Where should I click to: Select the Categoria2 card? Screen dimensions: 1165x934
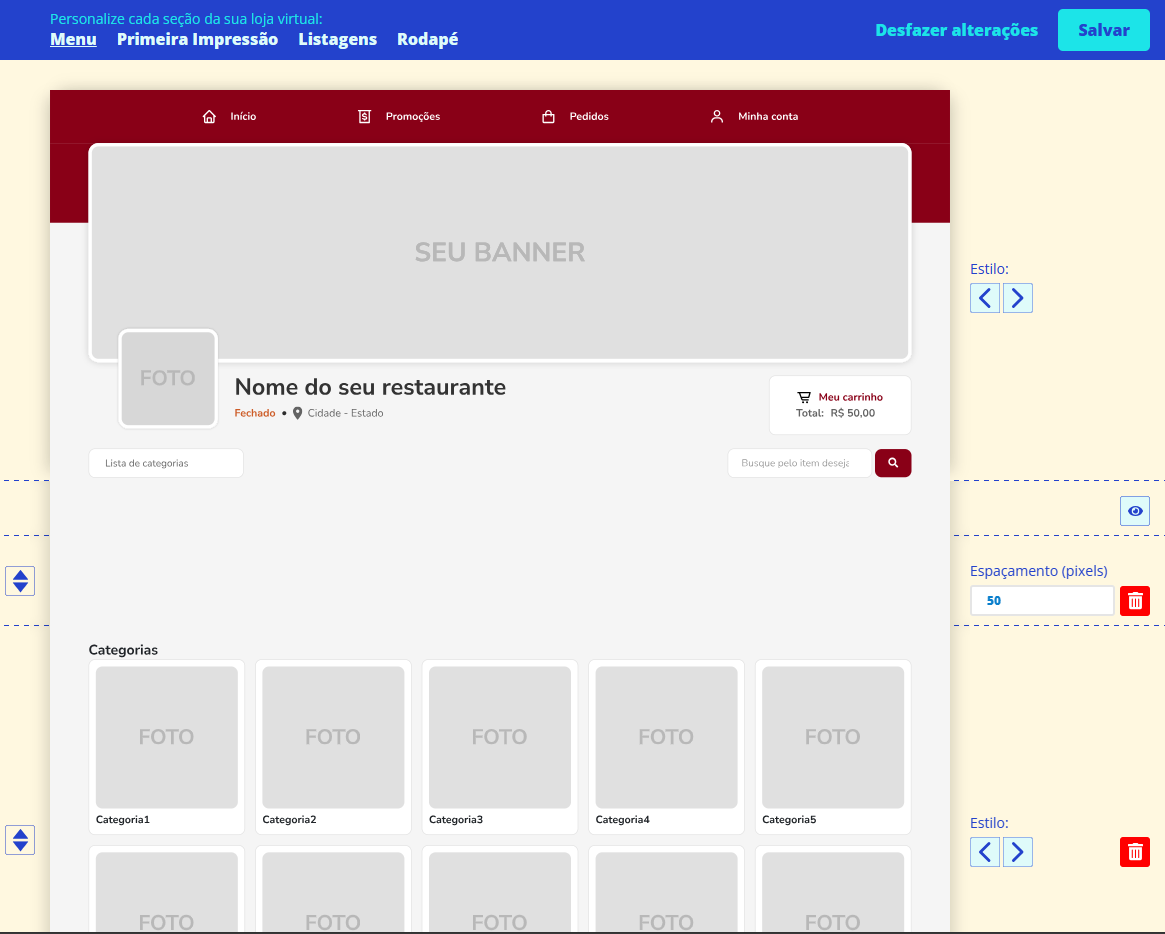coord(333,747)
